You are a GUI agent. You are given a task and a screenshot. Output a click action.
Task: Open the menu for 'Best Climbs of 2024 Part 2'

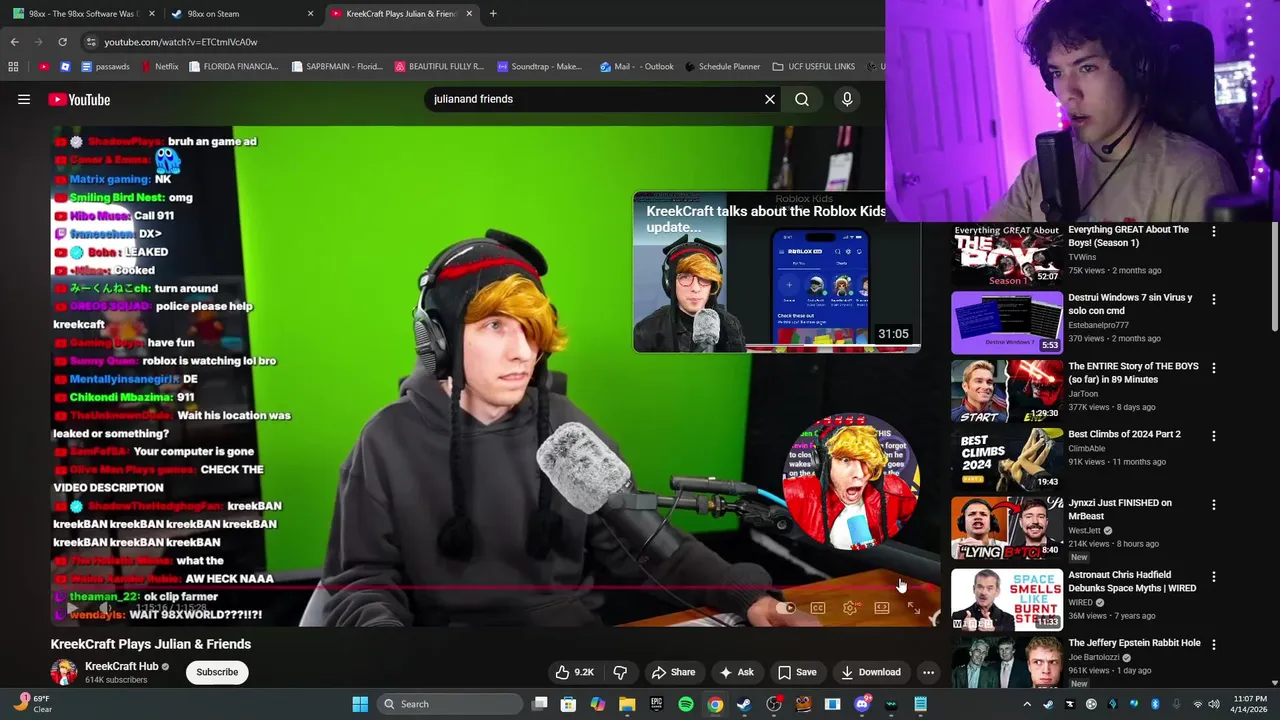(1214, 436)
